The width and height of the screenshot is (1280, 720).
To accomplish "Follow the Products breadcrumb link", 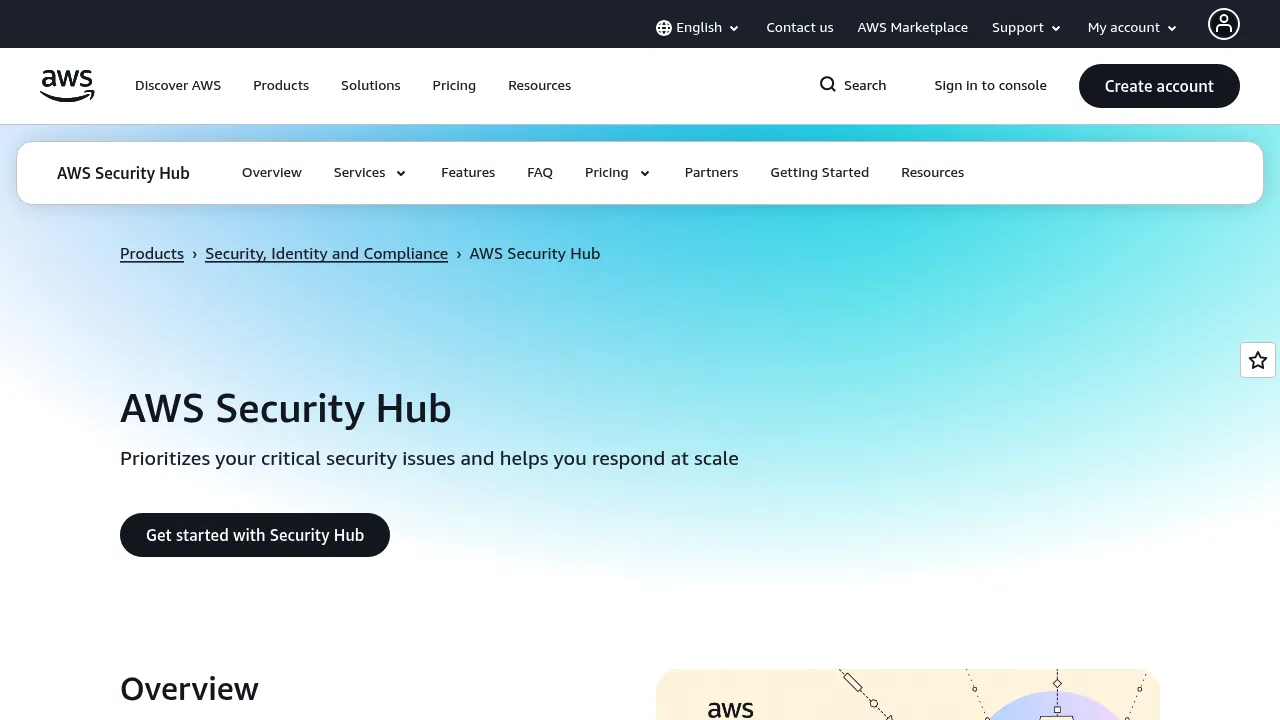I will tap(152, 254).
